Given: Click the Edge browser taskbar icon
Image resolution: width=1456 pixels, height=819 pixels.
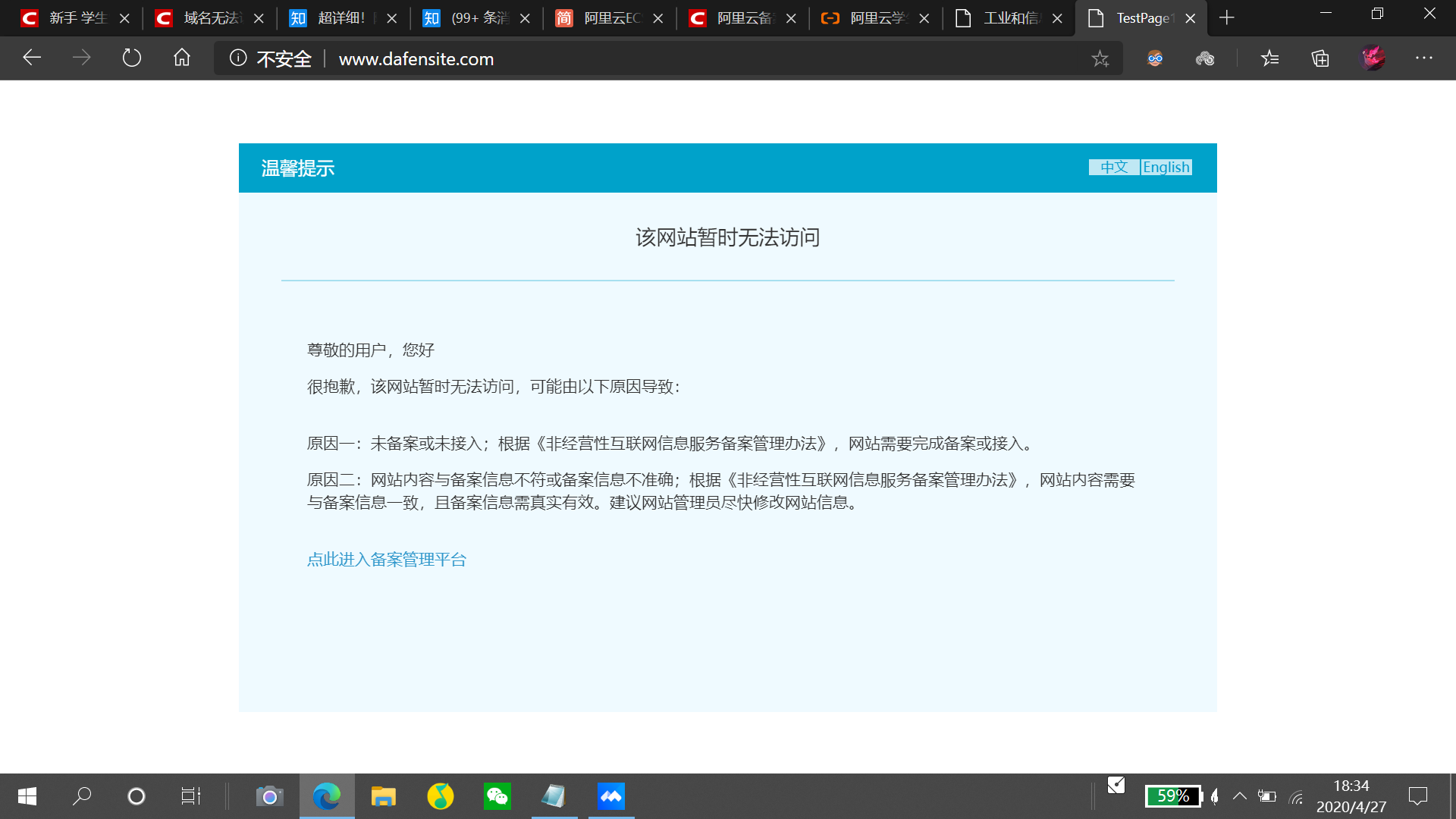Looking at the screenshot, I should (327, 796).
